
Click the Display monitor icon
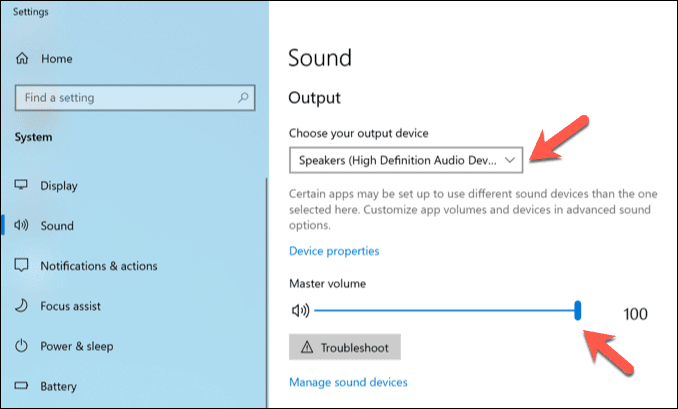pyautogui.click(x=21, y=186)
